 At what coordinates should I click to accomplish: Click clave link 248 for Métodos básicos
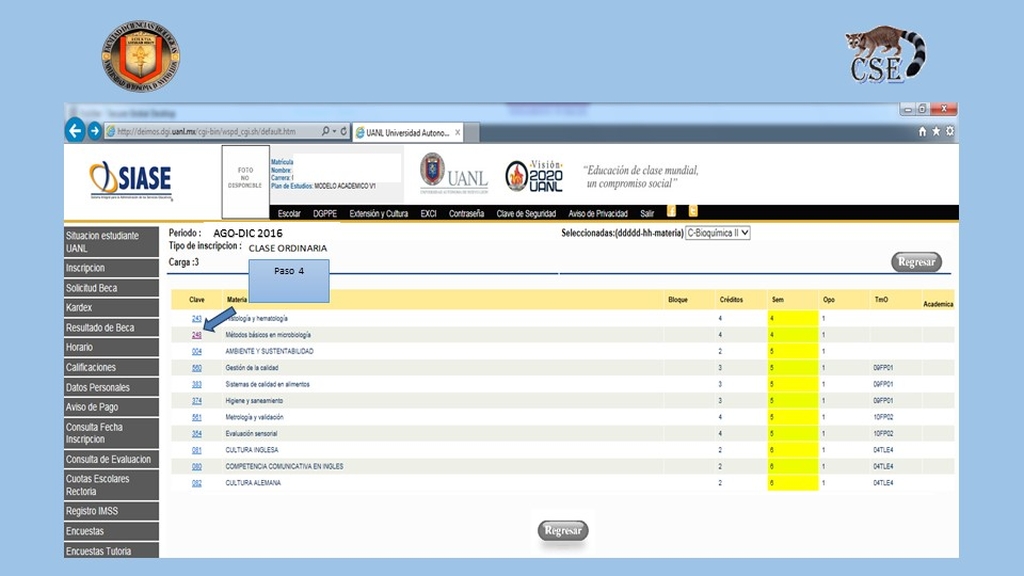[197, 335]
